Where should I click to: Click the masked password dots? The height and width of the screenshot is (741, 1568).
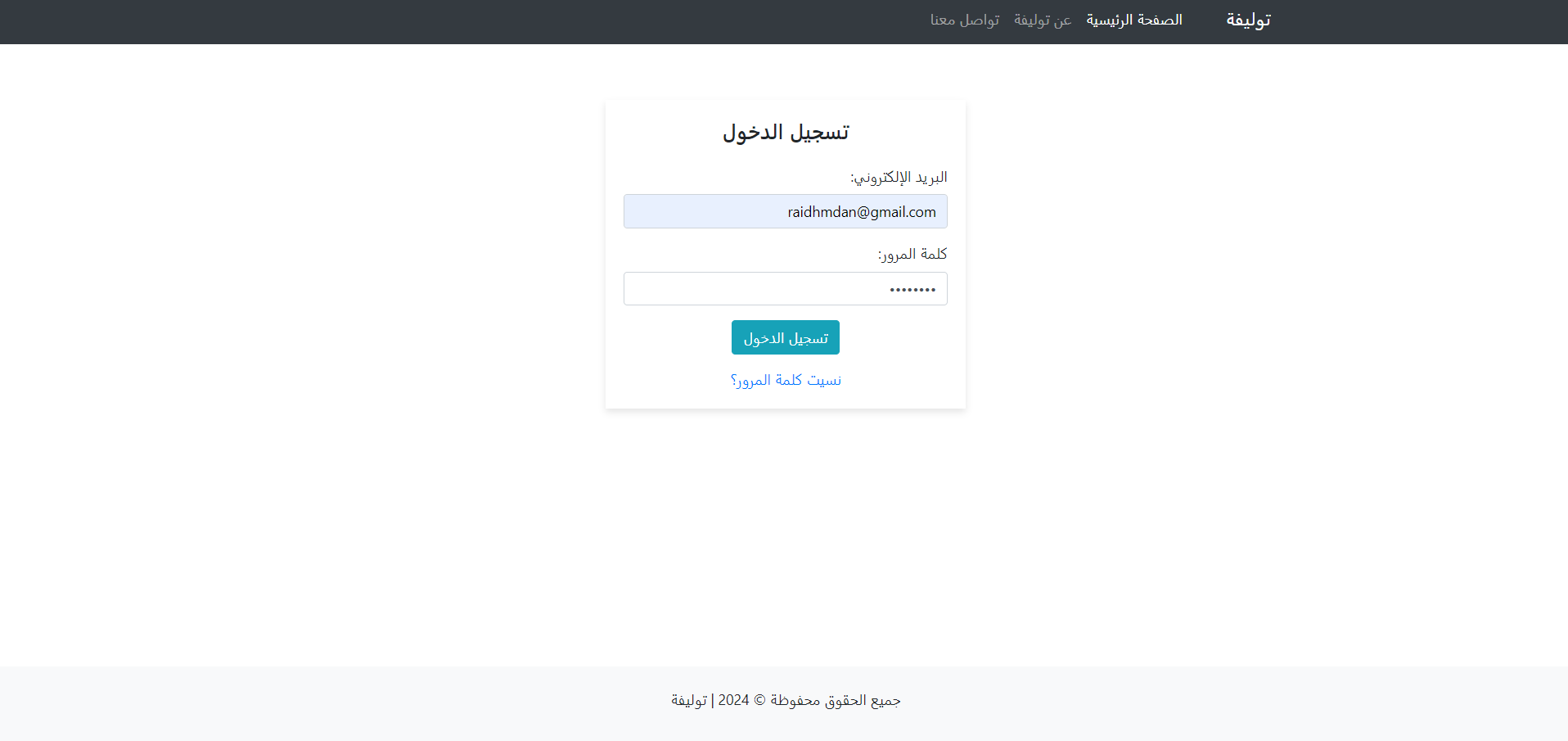click(912, 290)
